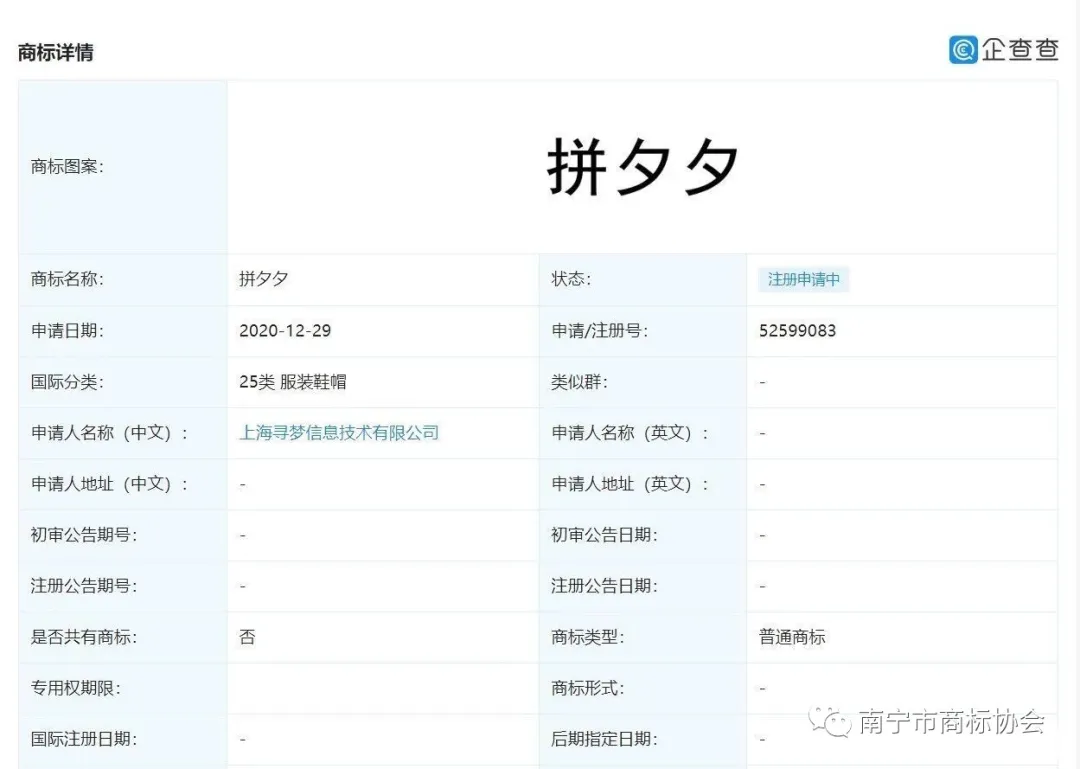The height and width of the screenshot is (769, 1080).
Task: Click the 专用权期限 label
Action: [x=76, y=688]
